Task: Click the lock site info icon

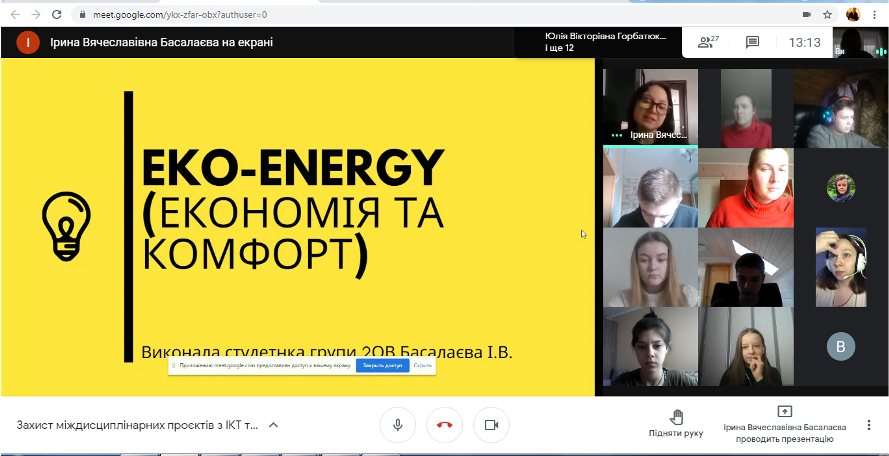Action: coord(83,15)
